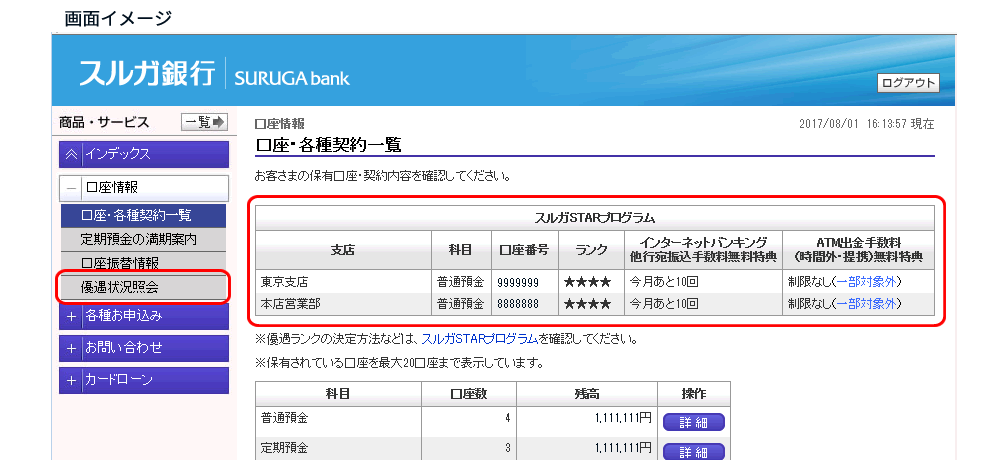The height and width of the screenshot is (460, 1008).
Task: Click the 残高 column header
Action: pyautogui.click(x=587, y=394)
